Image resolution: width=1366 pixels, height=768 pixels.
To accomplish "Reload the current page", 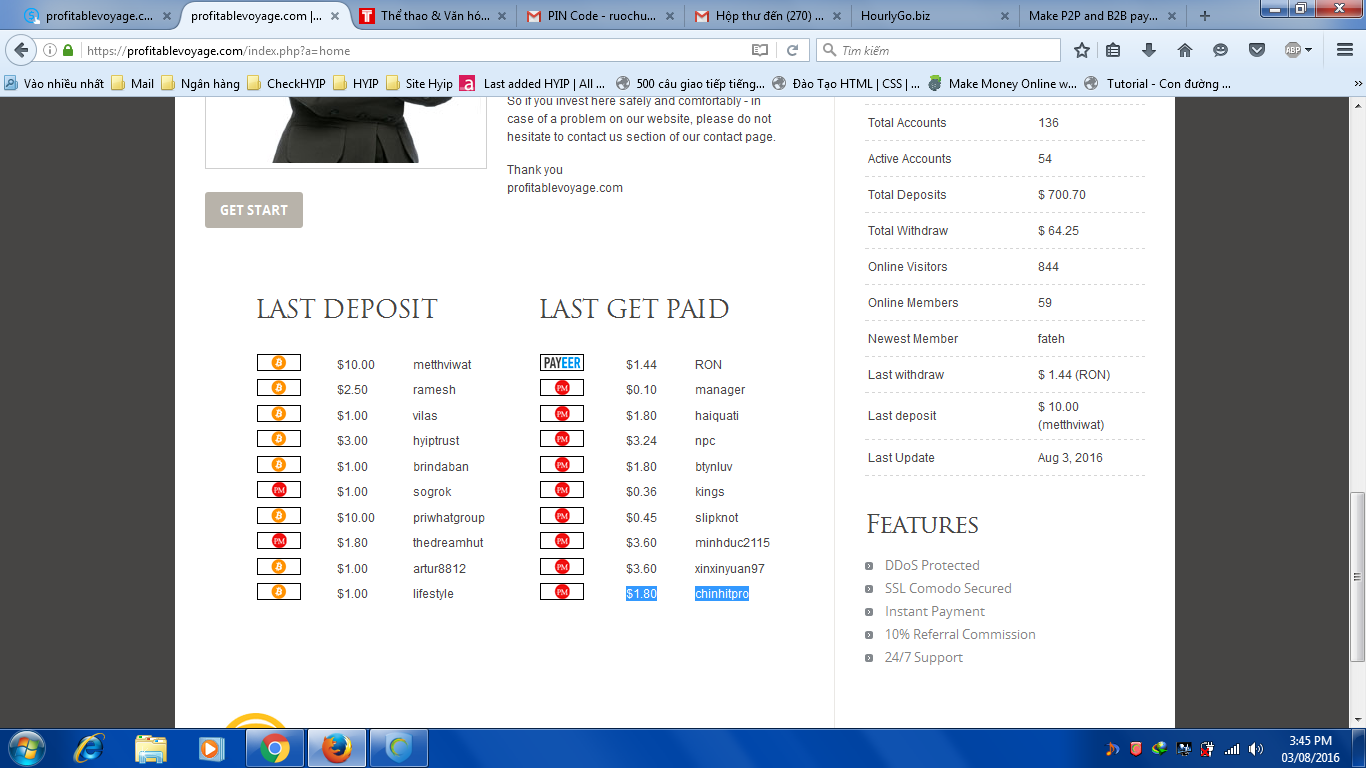I will tap(792, 50).
